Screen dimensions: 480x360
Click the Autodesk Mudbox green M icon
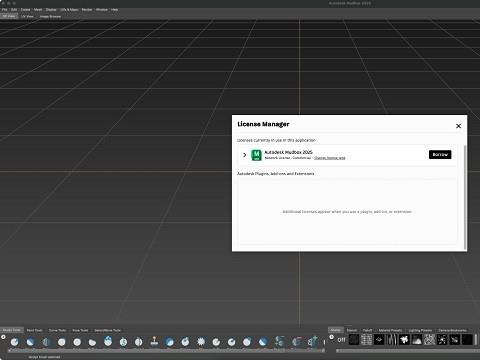coord(256,155)
